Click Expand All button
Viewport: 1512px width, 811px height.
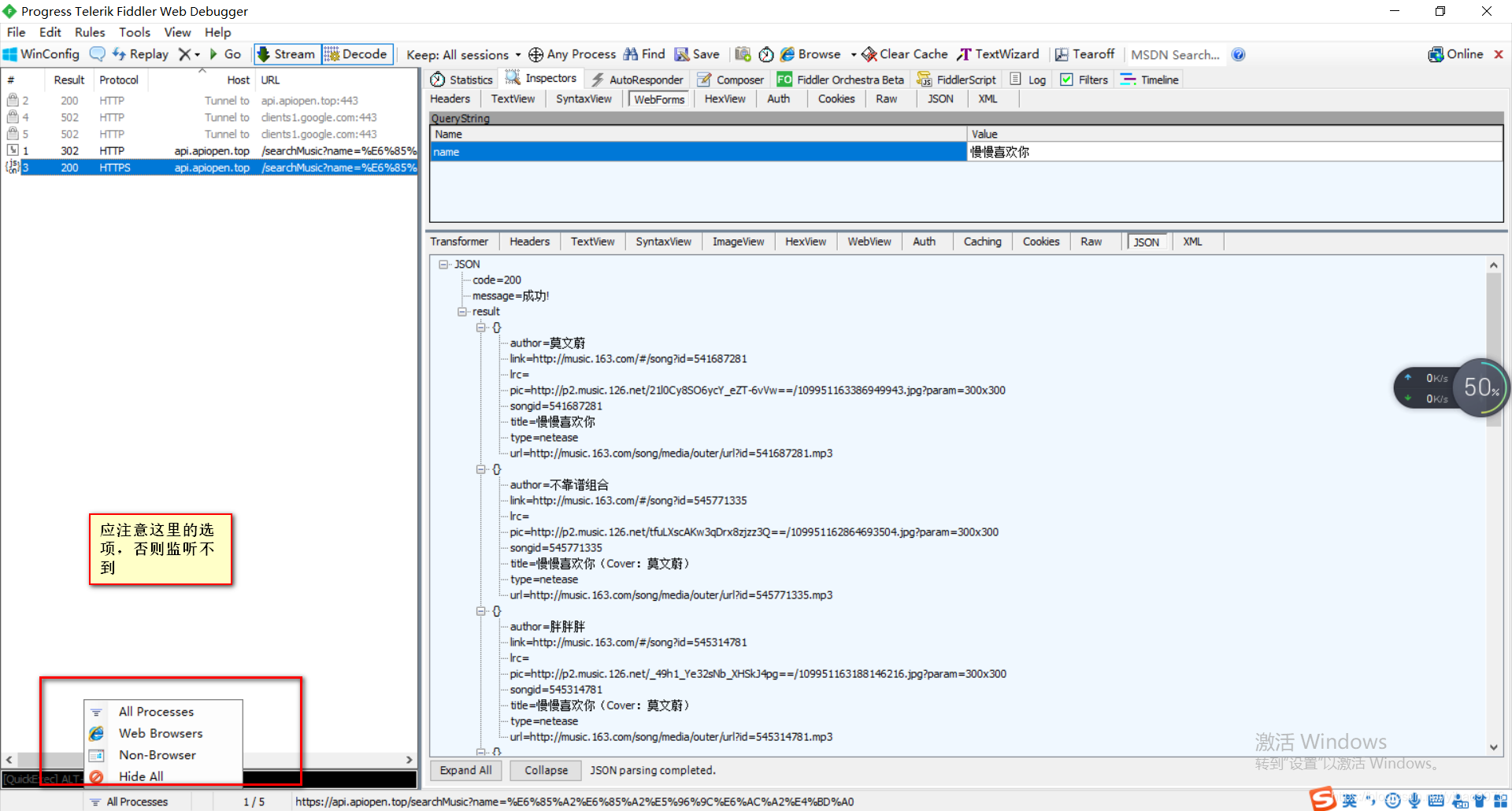[465, 770]
